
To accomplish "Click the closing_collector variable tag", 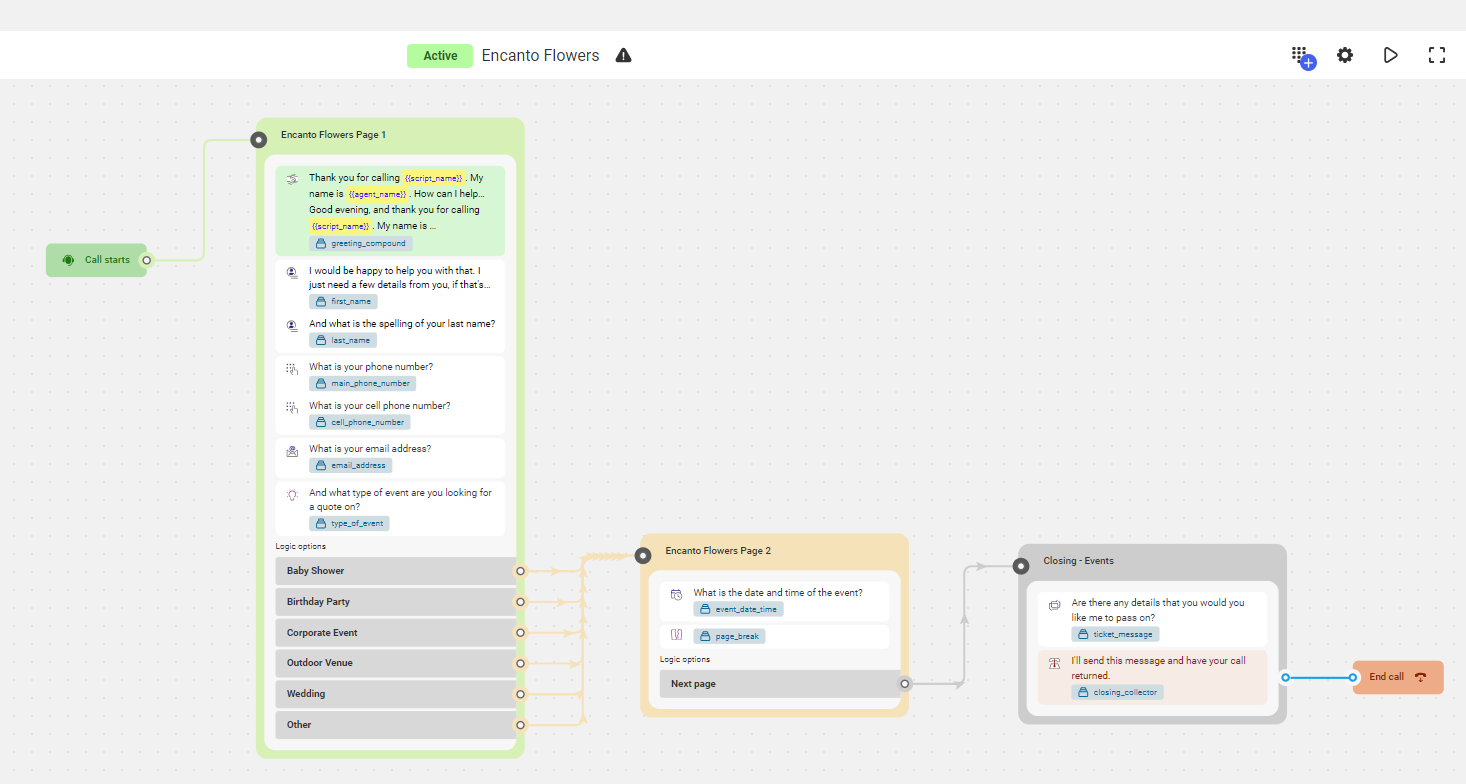I will (x=1118, y=692).
